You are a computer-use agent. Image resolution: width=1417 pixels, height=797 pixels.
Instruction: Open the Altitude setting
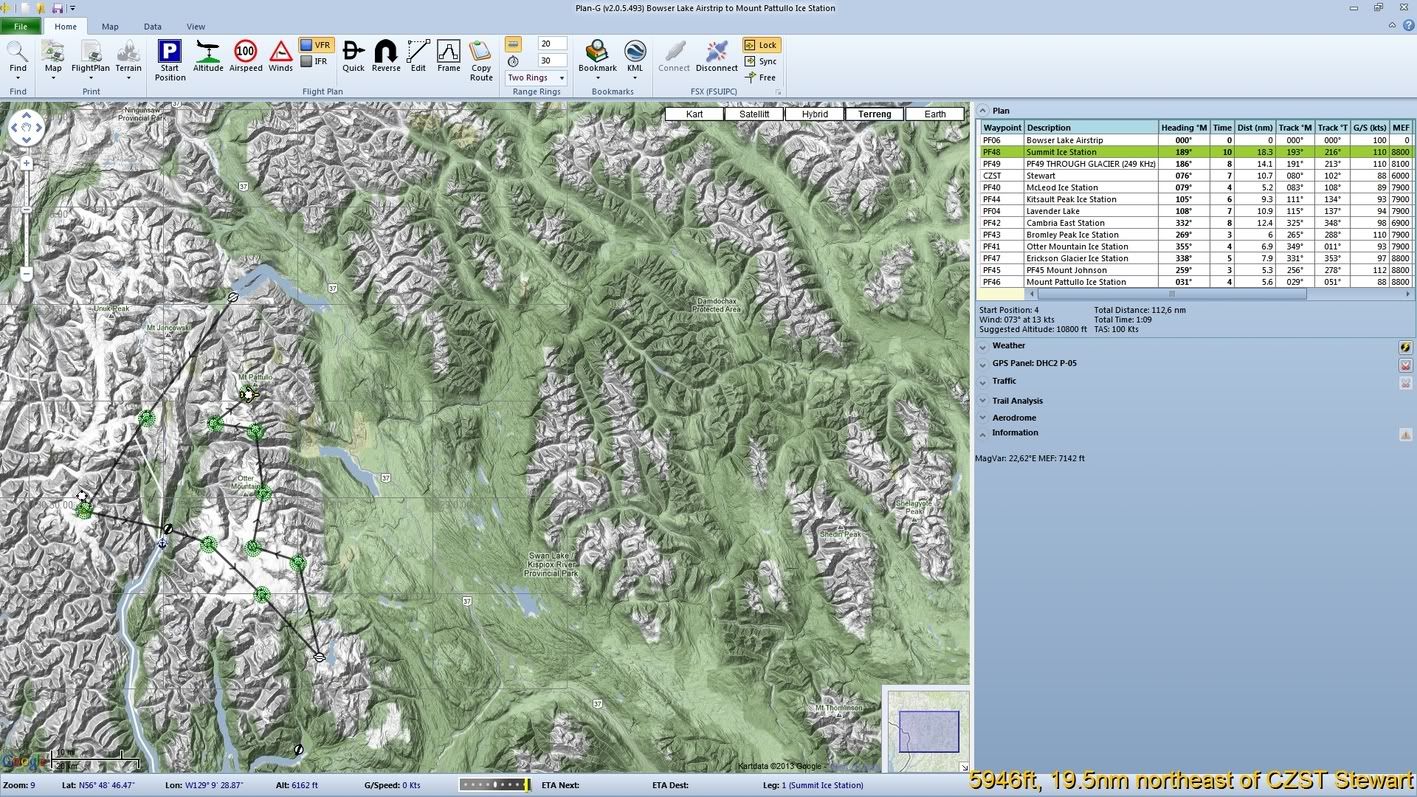pos(208,51)
